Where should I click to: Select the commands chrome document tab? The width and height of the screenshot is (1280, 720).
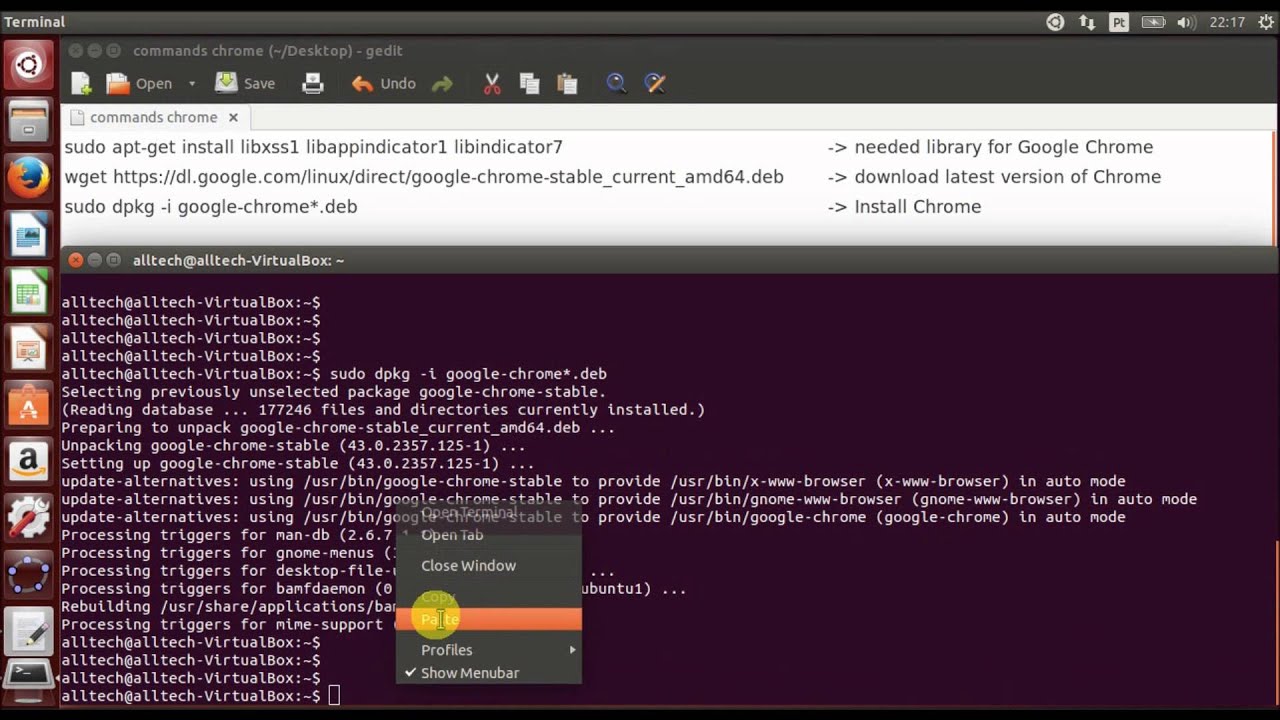[153, 117]
